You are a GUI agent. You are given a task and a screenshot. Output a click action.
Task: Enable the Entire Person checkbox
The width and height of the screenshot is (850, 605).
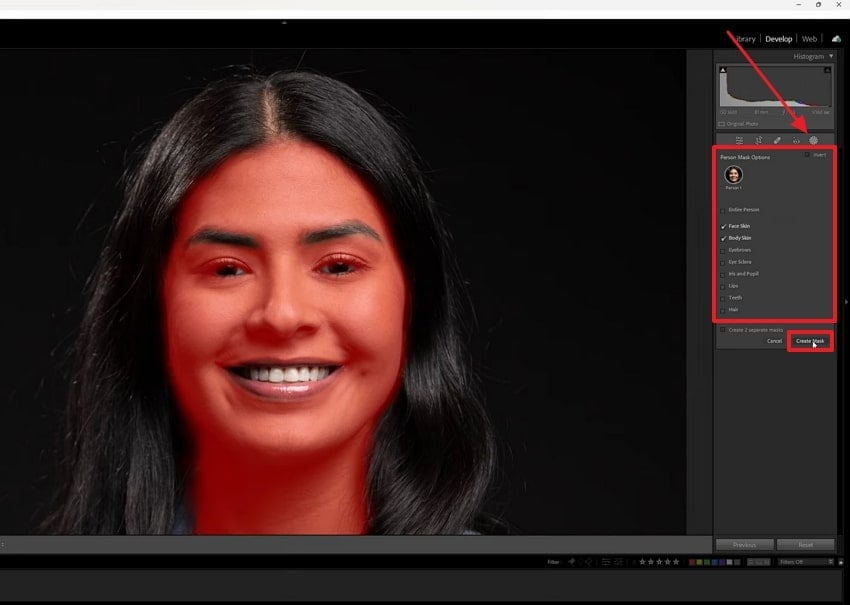pyautogui.click(x=723, y=210)
